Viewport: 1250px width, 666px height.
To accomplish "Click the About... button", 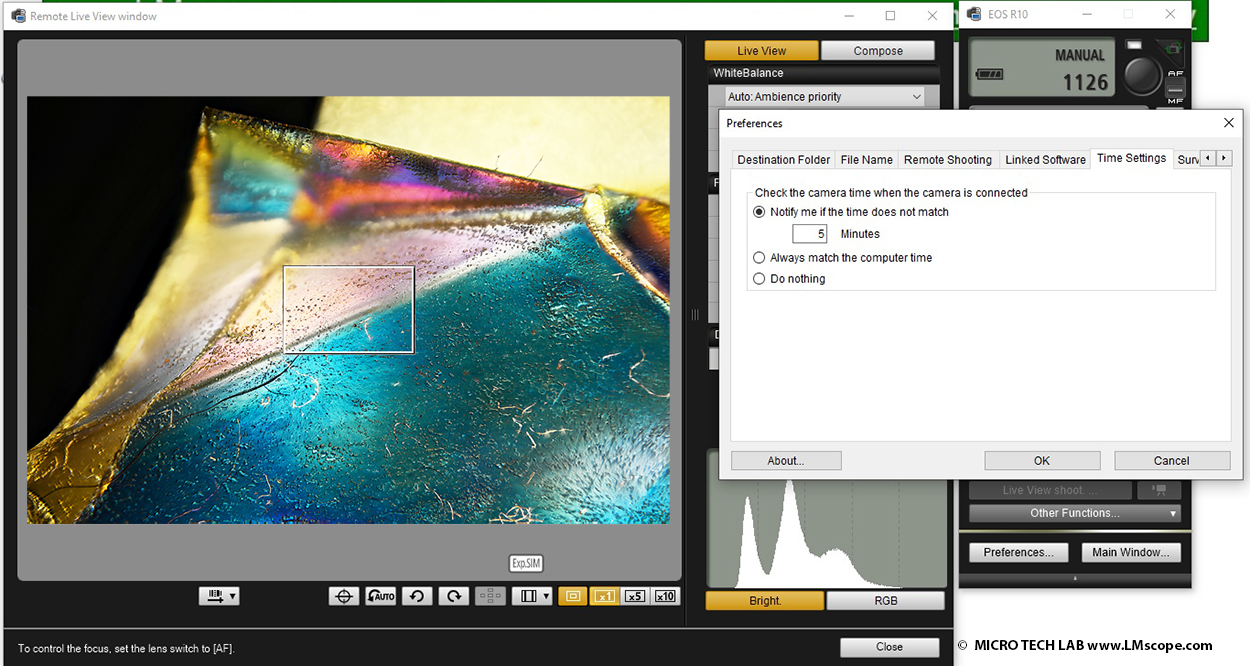I will [785, 461].
